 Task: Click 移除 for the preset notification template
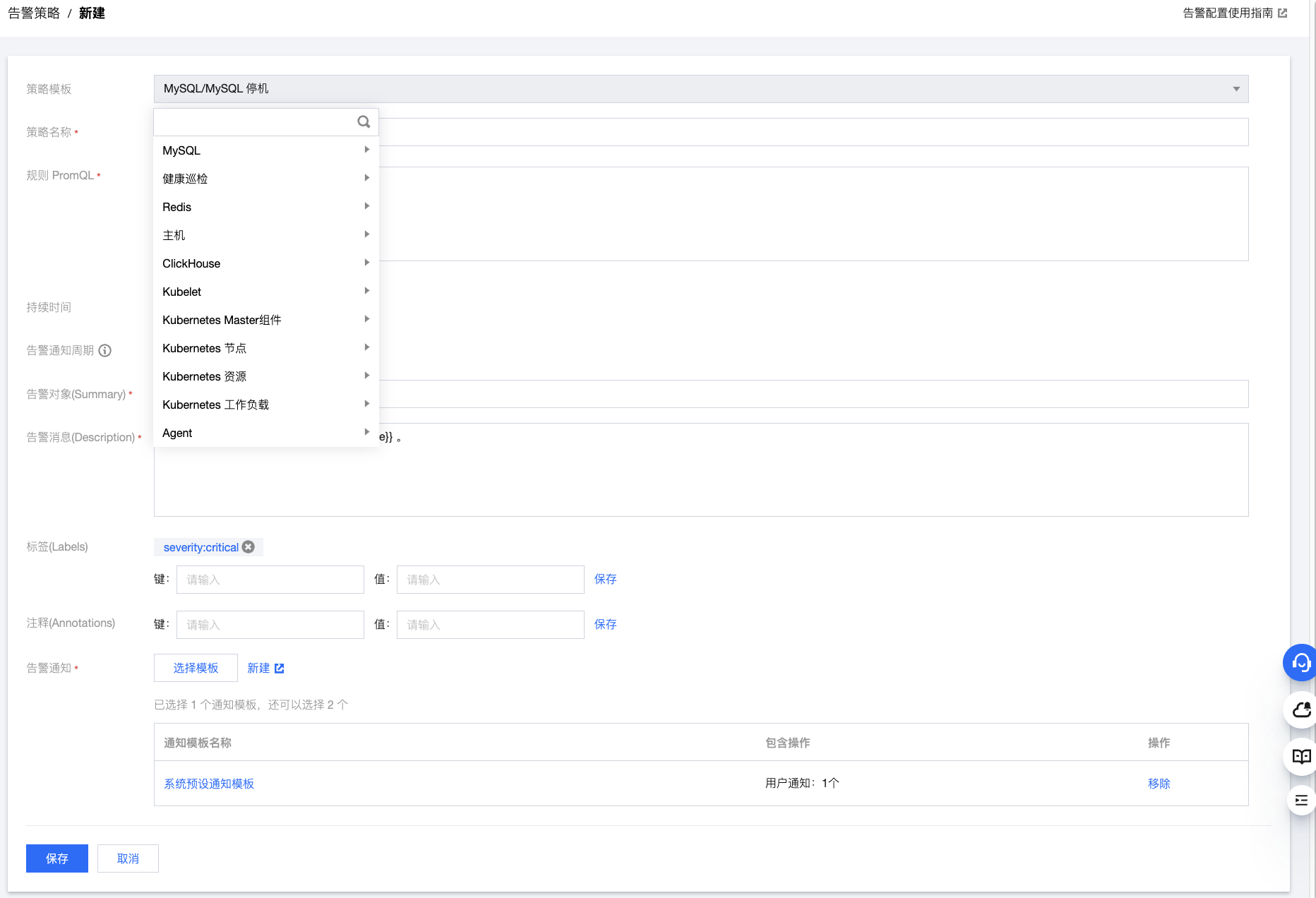click(1159, 784)
